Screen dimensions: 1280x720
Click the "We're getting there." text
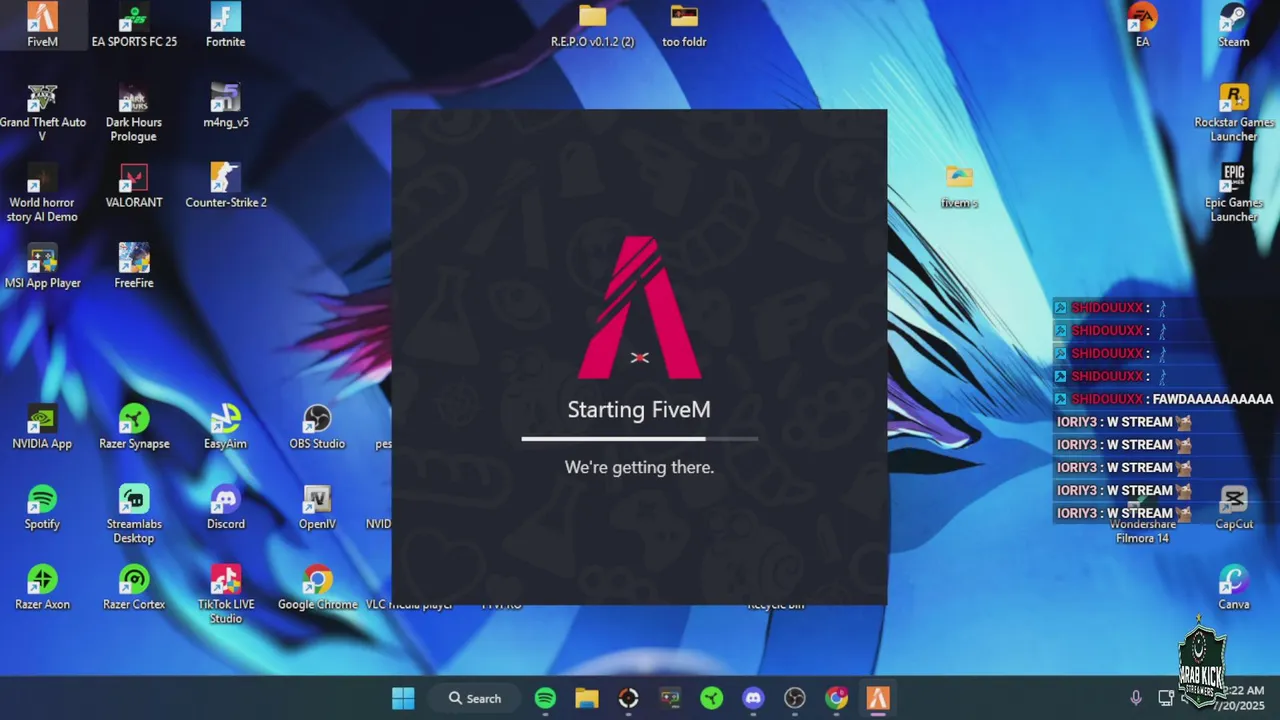[639, 467]
